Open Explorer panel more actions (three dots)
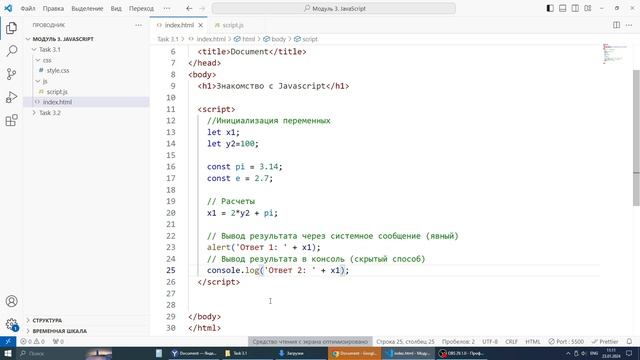The height and width of the screenshot is (360, 640). [x=139, y=25]
